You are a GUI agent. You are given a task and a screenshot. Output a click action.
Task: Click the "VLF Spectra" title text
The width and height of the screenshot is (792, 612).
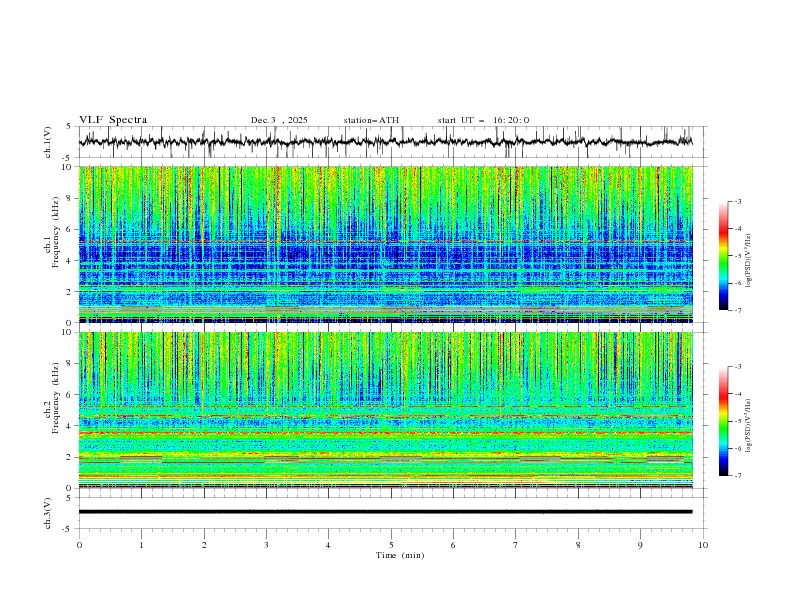[x=113, y=120]
